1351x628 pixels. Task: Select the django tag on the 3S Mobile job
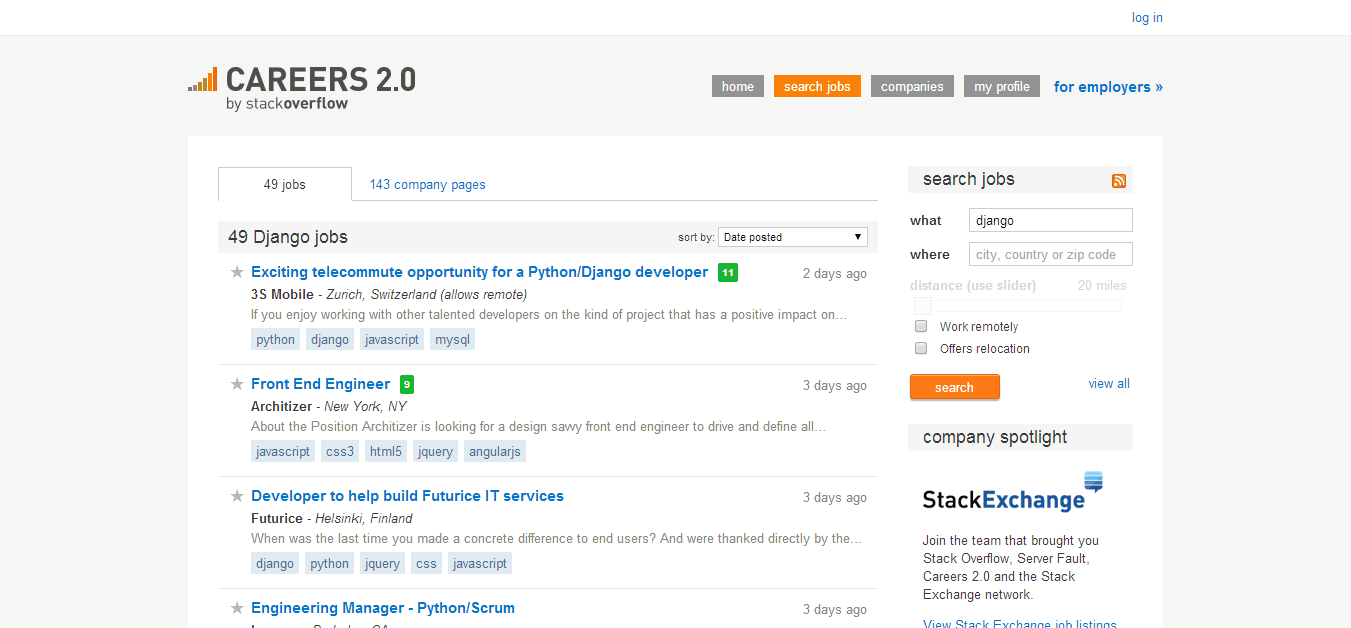(330, 340)
